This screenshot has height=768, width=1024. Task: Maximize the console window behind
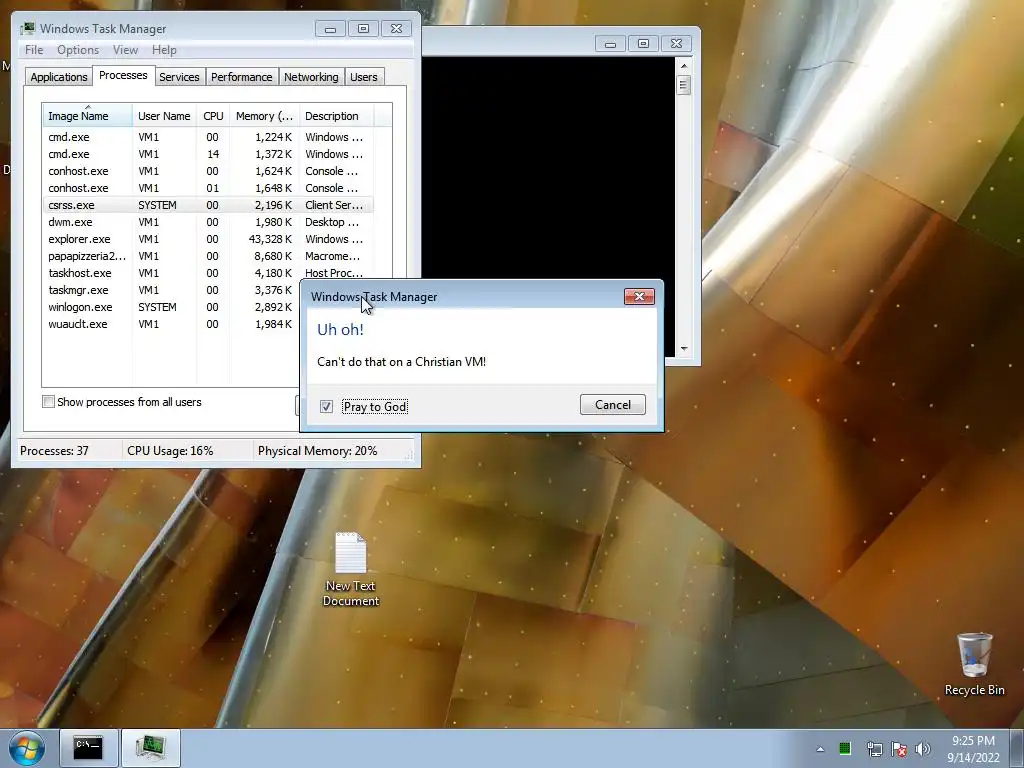pos(643,44)
